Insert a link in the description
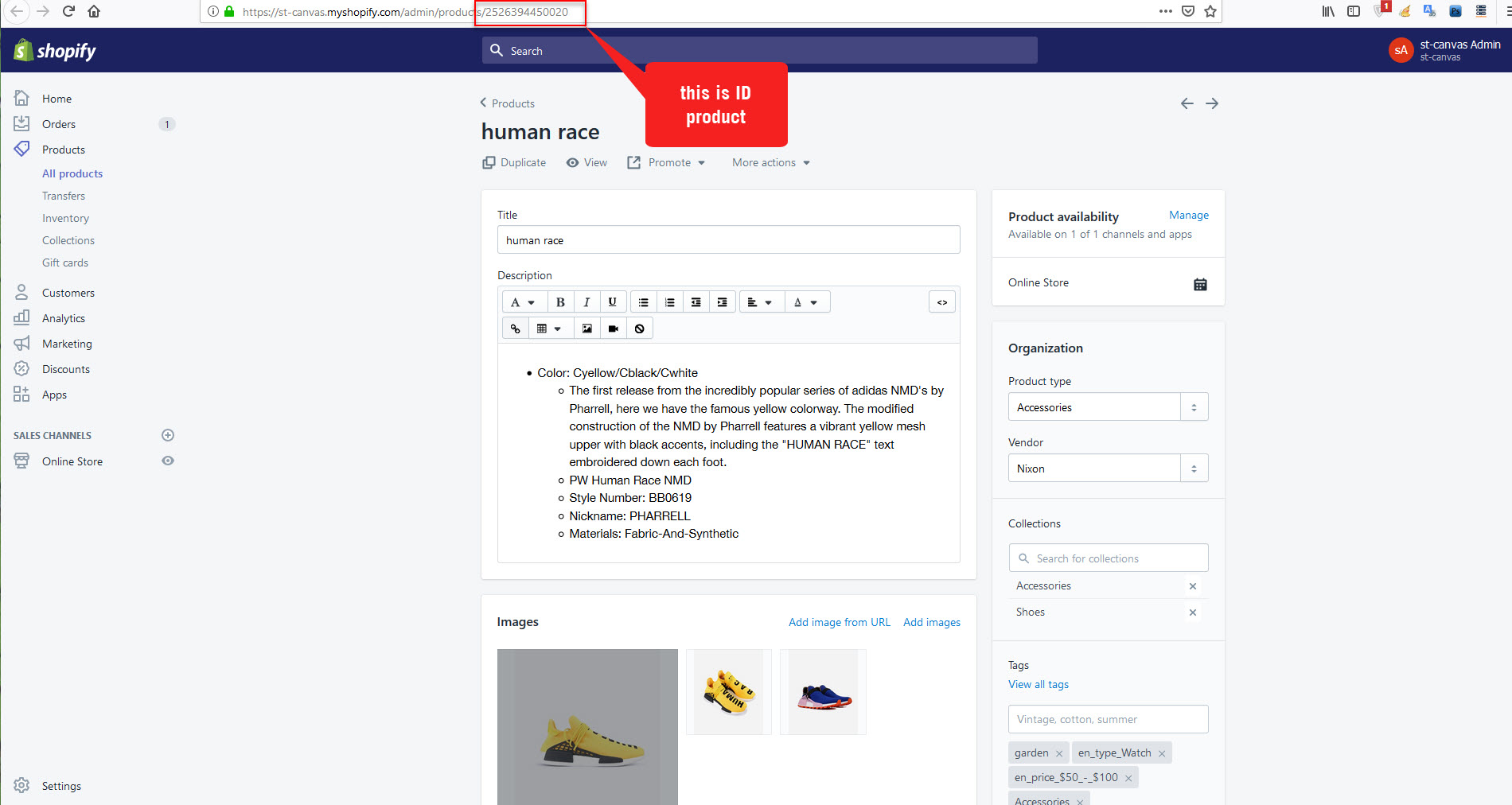 pyautogui.click(x=516, y=329)
